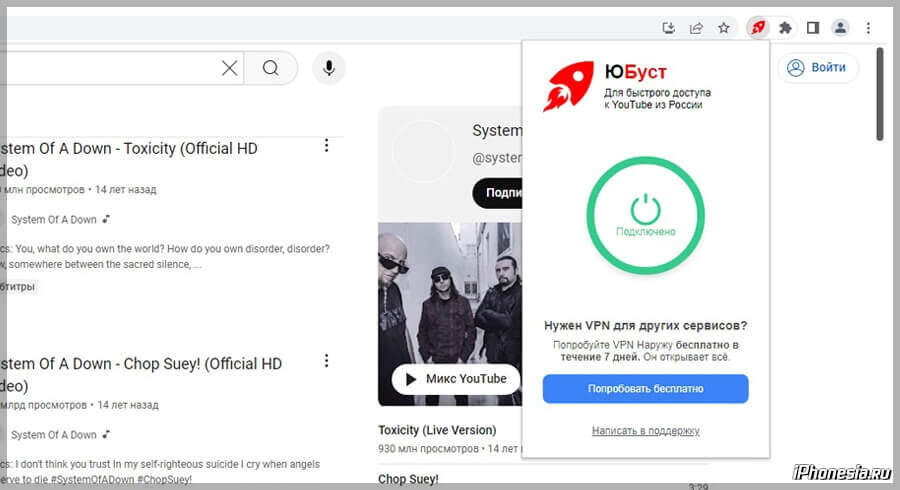Open the Написать в поддержку link
The height and width of the screenshot is (490, 900).
pos(646,430)
